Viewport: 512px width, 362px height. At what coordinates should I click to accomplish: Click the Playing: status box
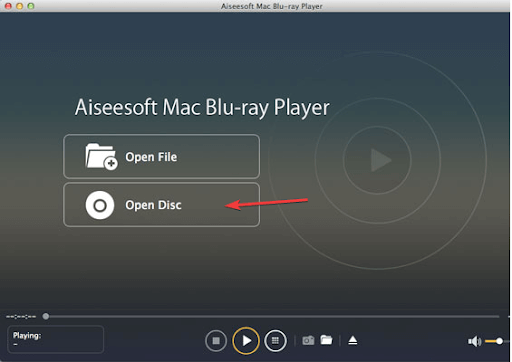(55, 339)
